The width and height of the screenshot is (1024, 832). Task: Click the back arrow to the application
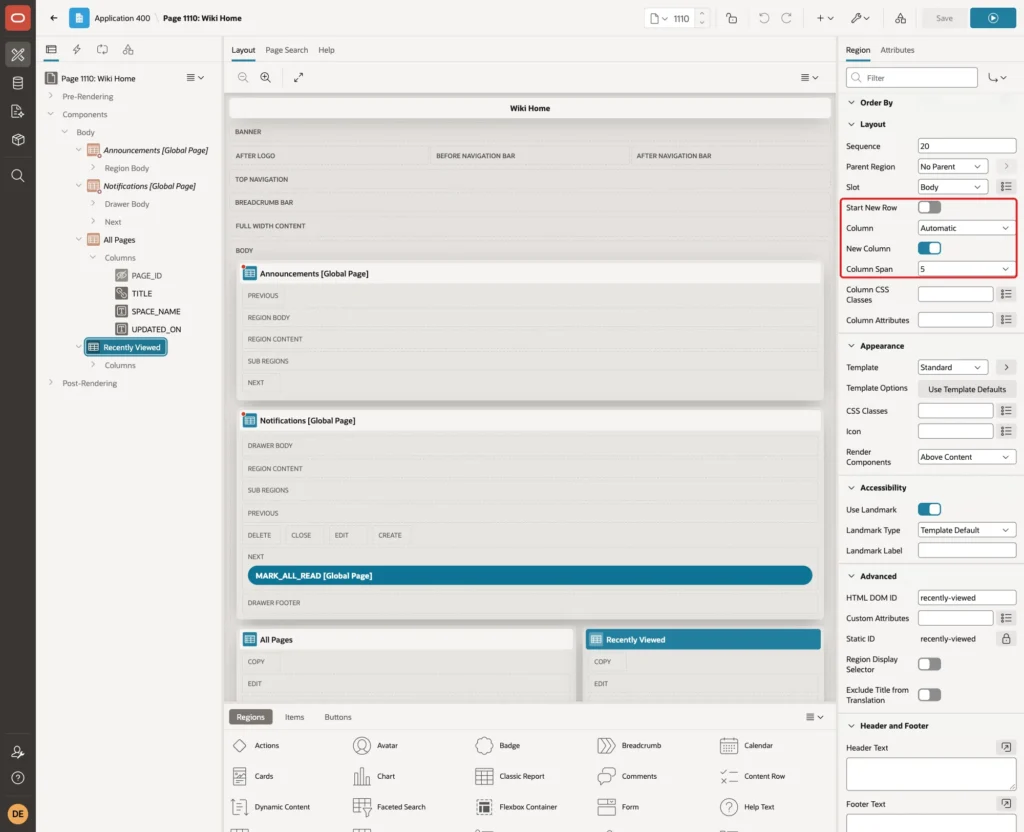tap(54, 18)
